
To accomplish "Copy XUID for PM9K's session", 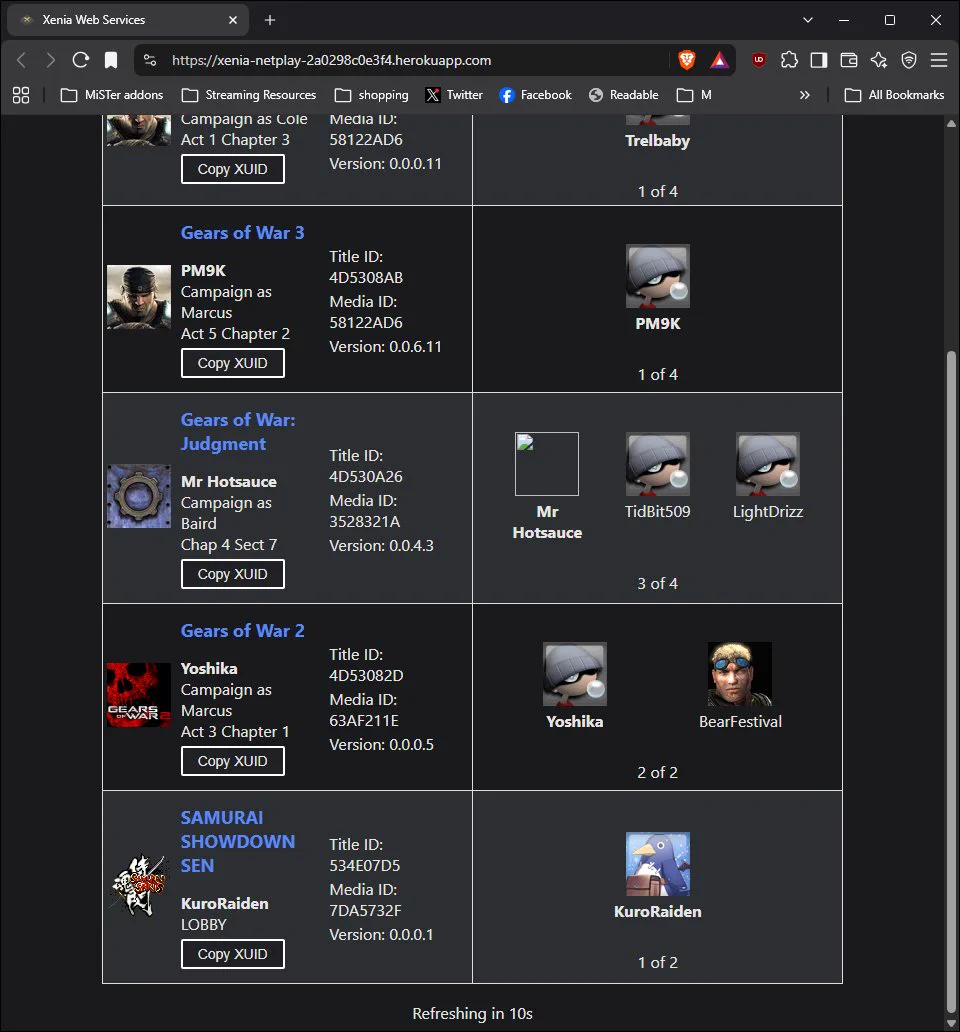I will 233,363.
